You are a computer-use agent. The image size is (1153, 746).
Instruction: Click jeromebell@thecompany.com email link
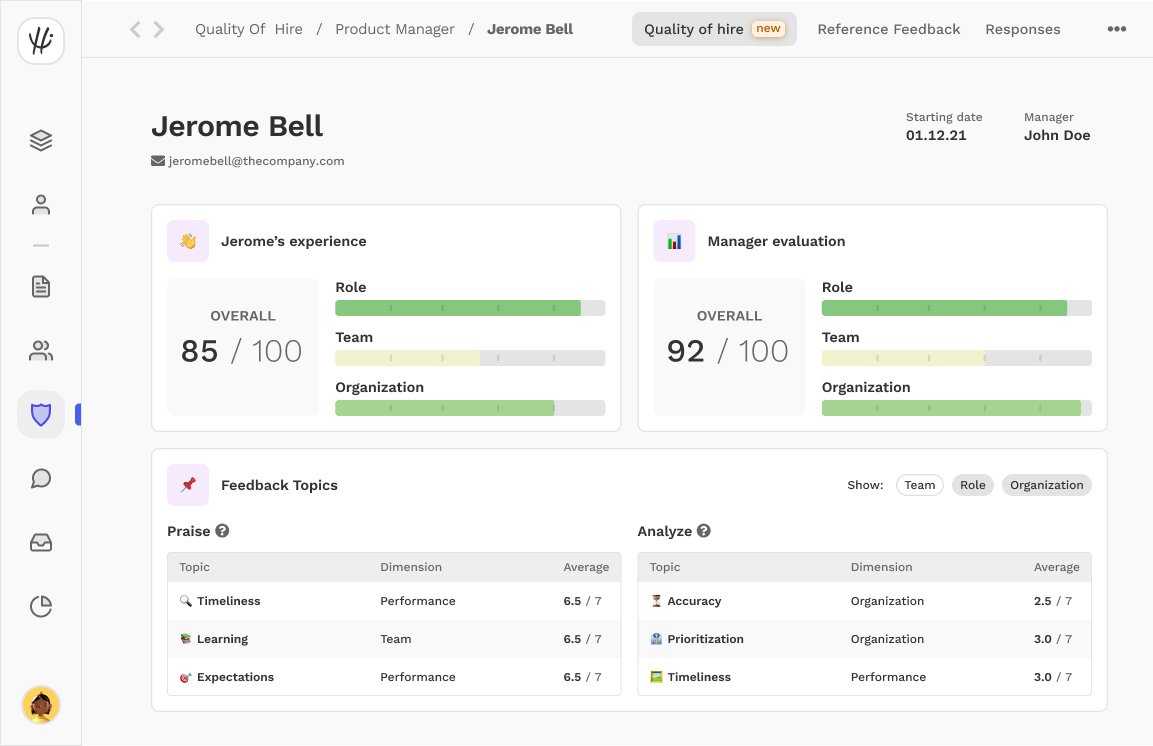256,161
